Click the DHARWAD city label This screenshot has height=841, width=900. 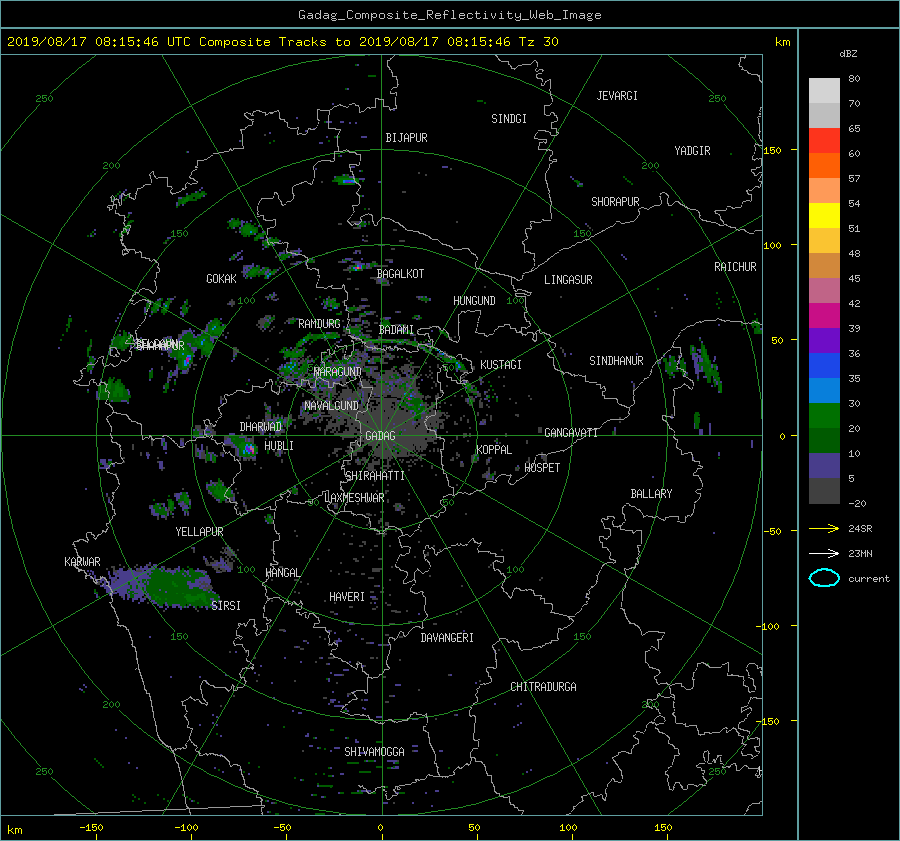pos(261,427)
